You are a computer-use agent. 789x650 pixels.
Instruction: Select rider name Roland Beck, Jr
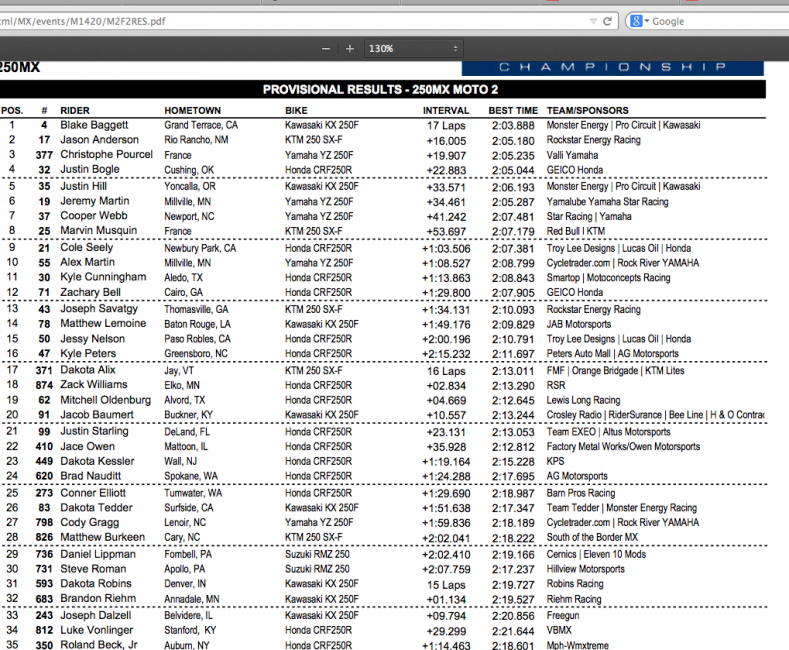(x=99, y=644)
